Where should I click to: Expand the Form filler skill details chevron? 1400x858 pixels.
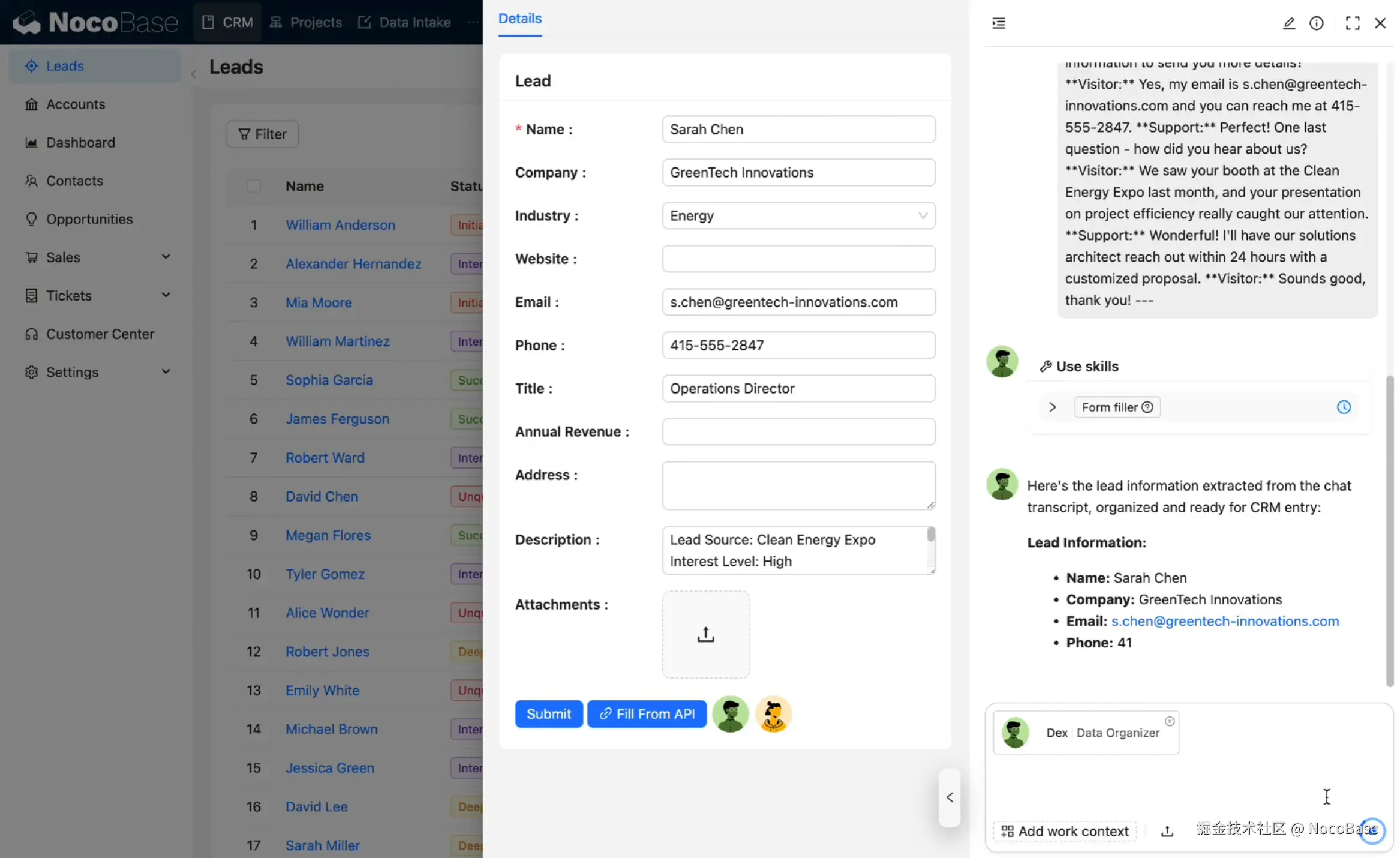pos(1052,407)
